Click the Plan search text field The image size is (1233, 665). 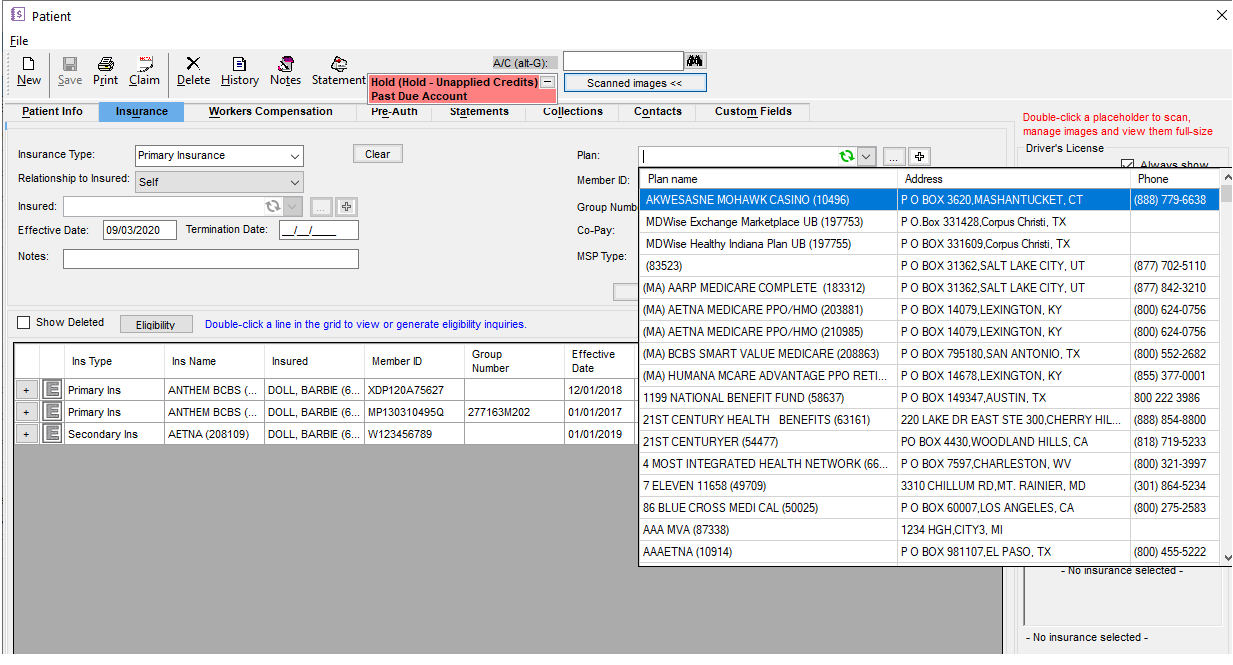[738, 156]
